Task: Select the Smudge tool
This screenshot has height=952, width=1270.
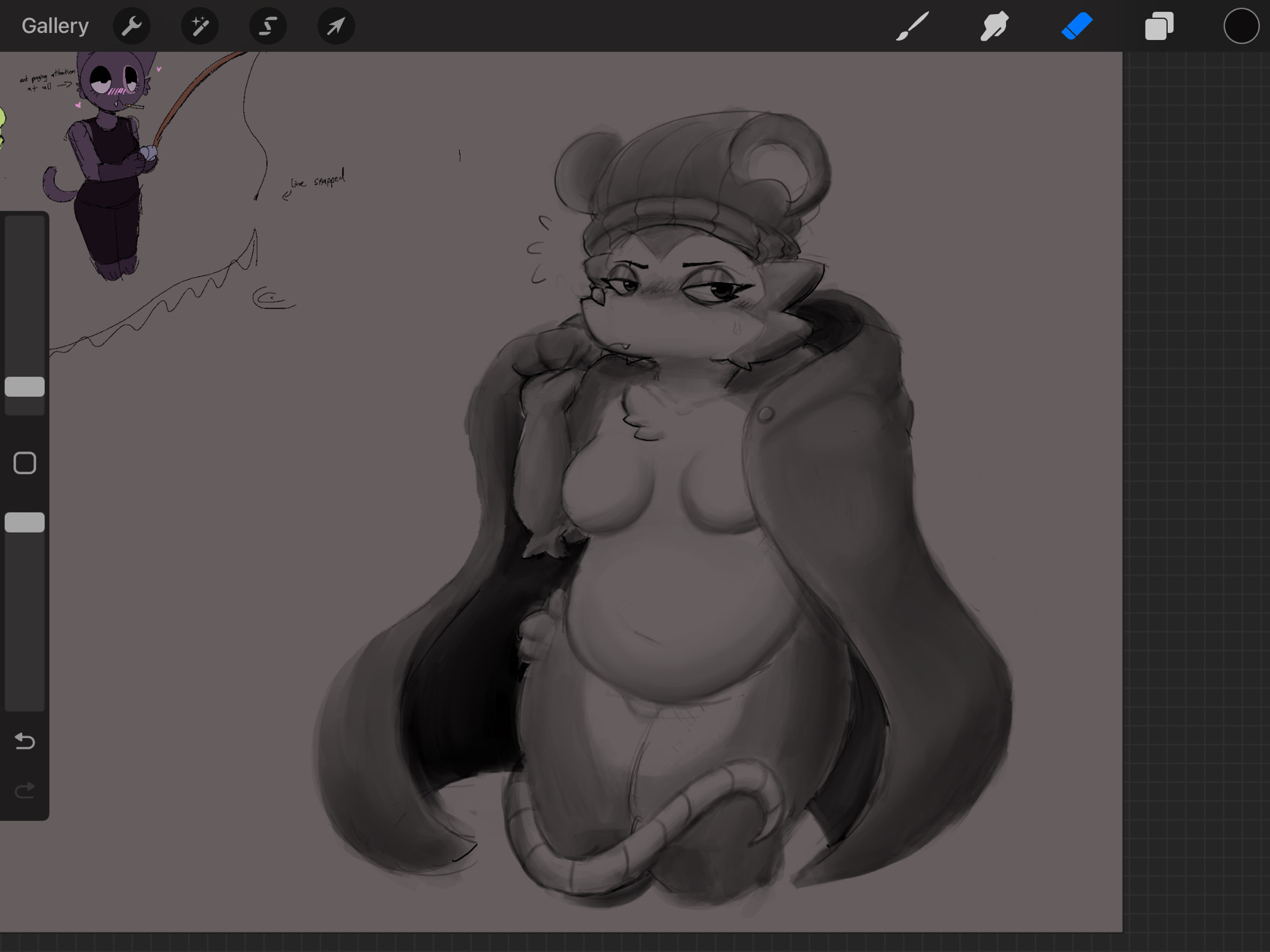Action: click(x=994, y=26)
